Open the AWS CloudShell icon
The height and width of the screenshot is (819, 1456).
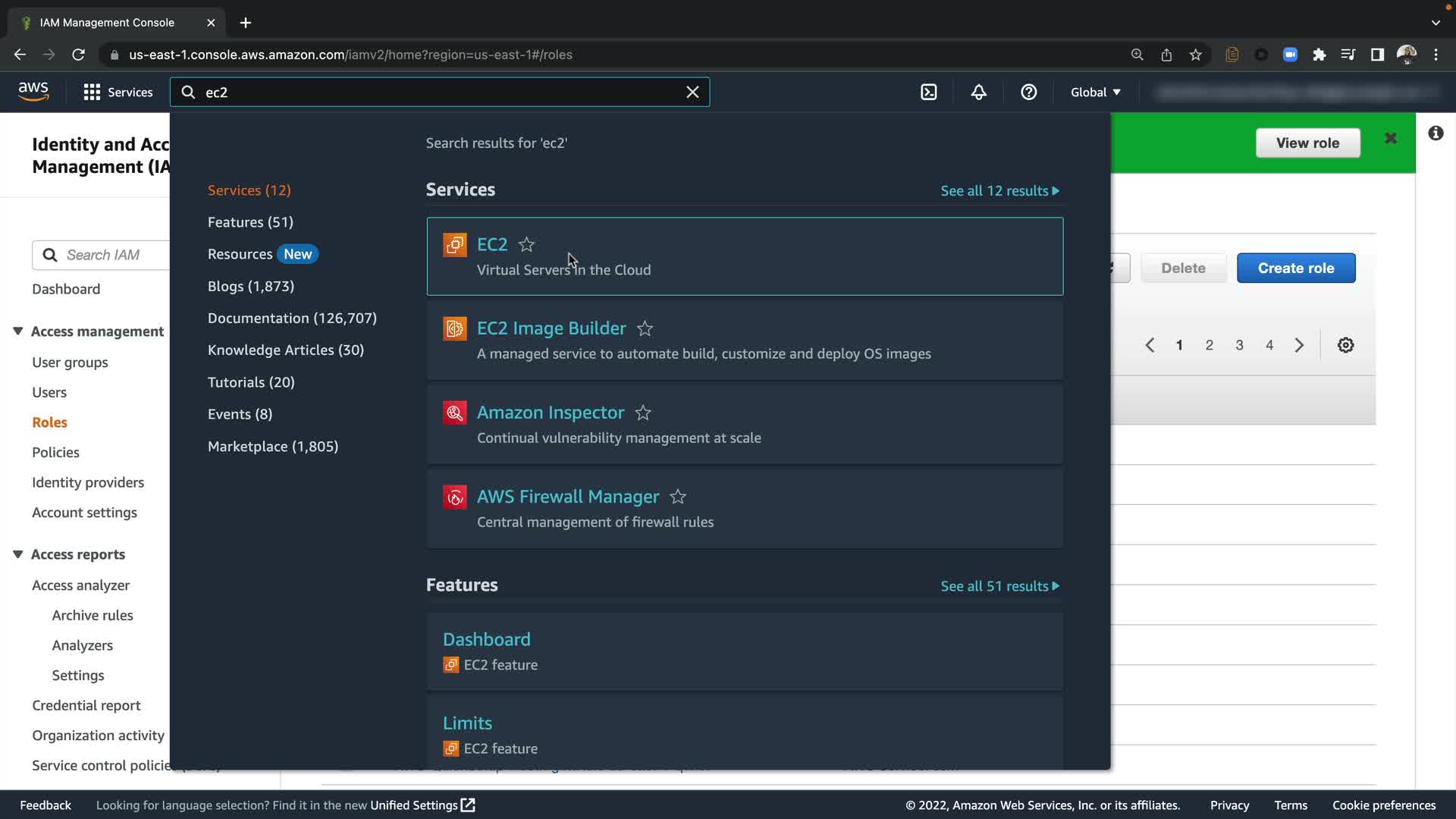coord(929,93)
